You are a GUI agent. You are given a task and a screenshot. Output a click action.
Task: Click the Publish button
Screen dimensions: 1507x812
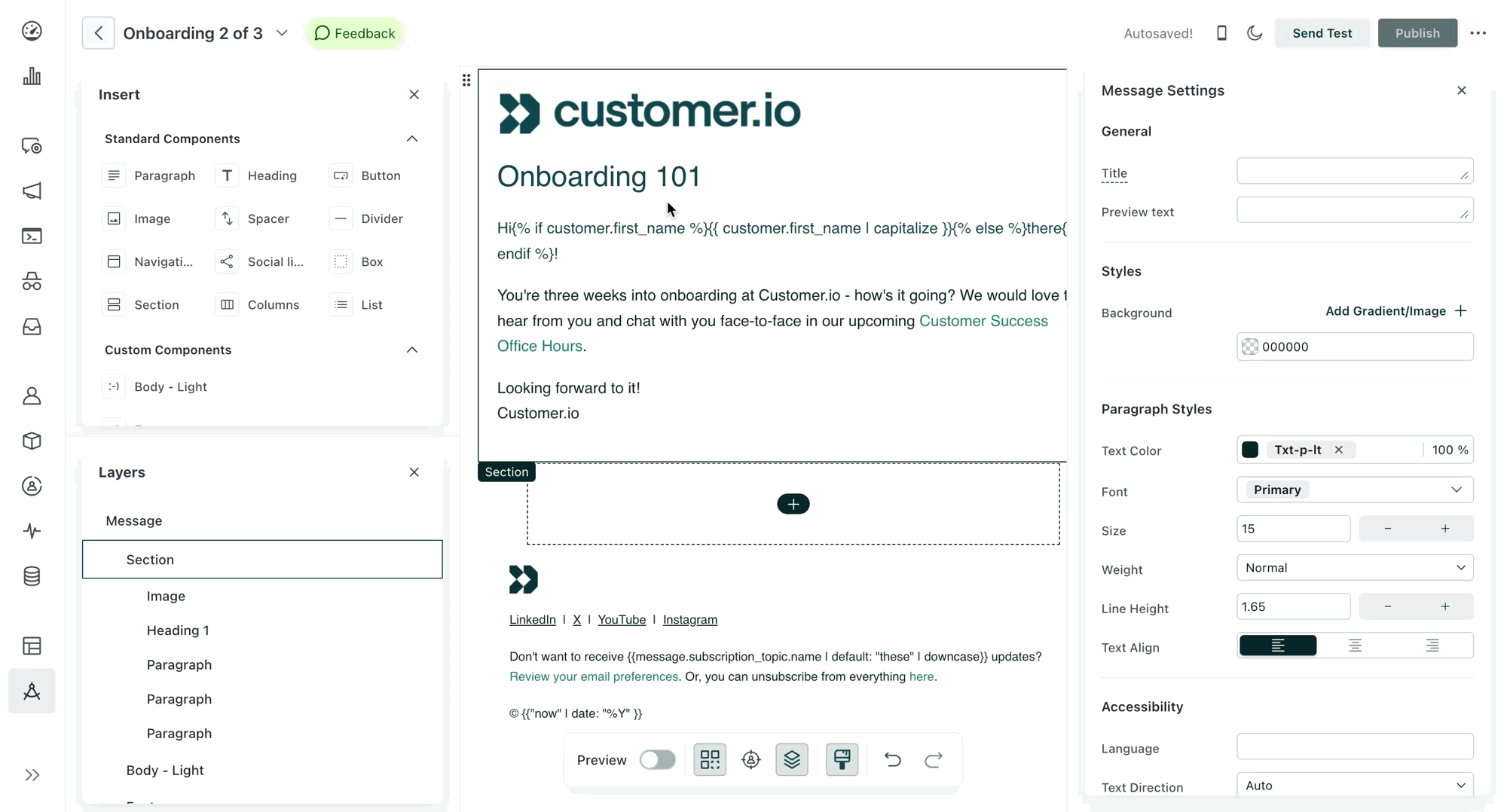pos(1417,33)
